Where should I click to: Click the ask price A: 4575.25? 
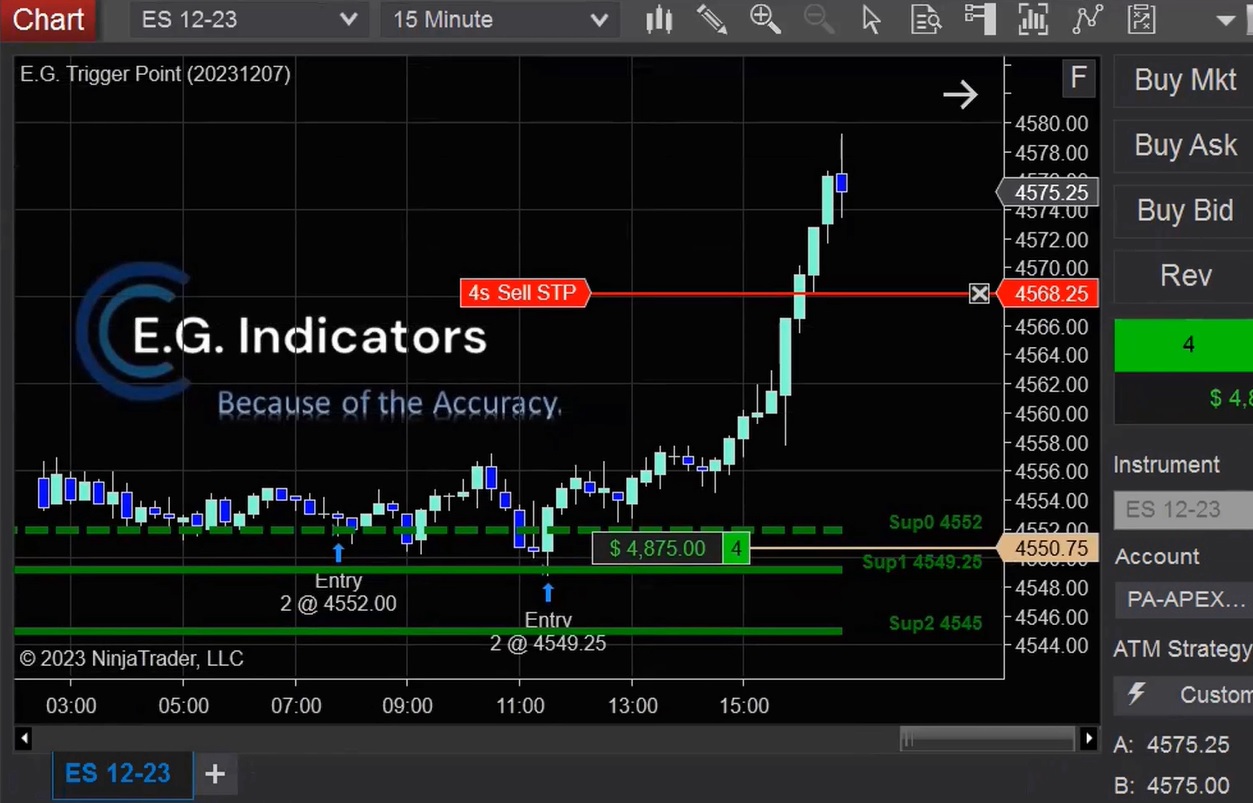(1172, 744)
